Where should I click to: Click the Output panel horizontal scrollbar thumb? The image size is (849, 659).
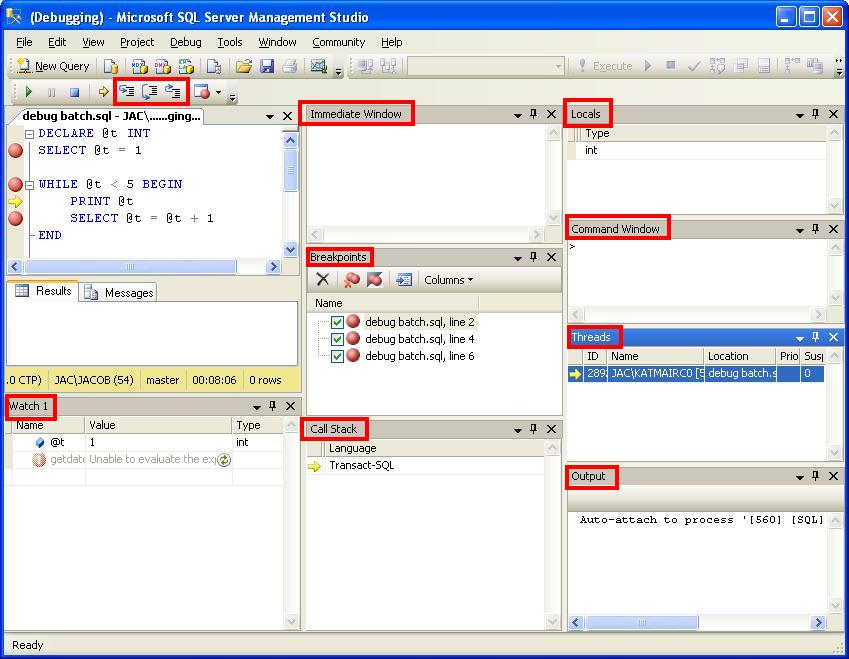click(x=642, y=623)
